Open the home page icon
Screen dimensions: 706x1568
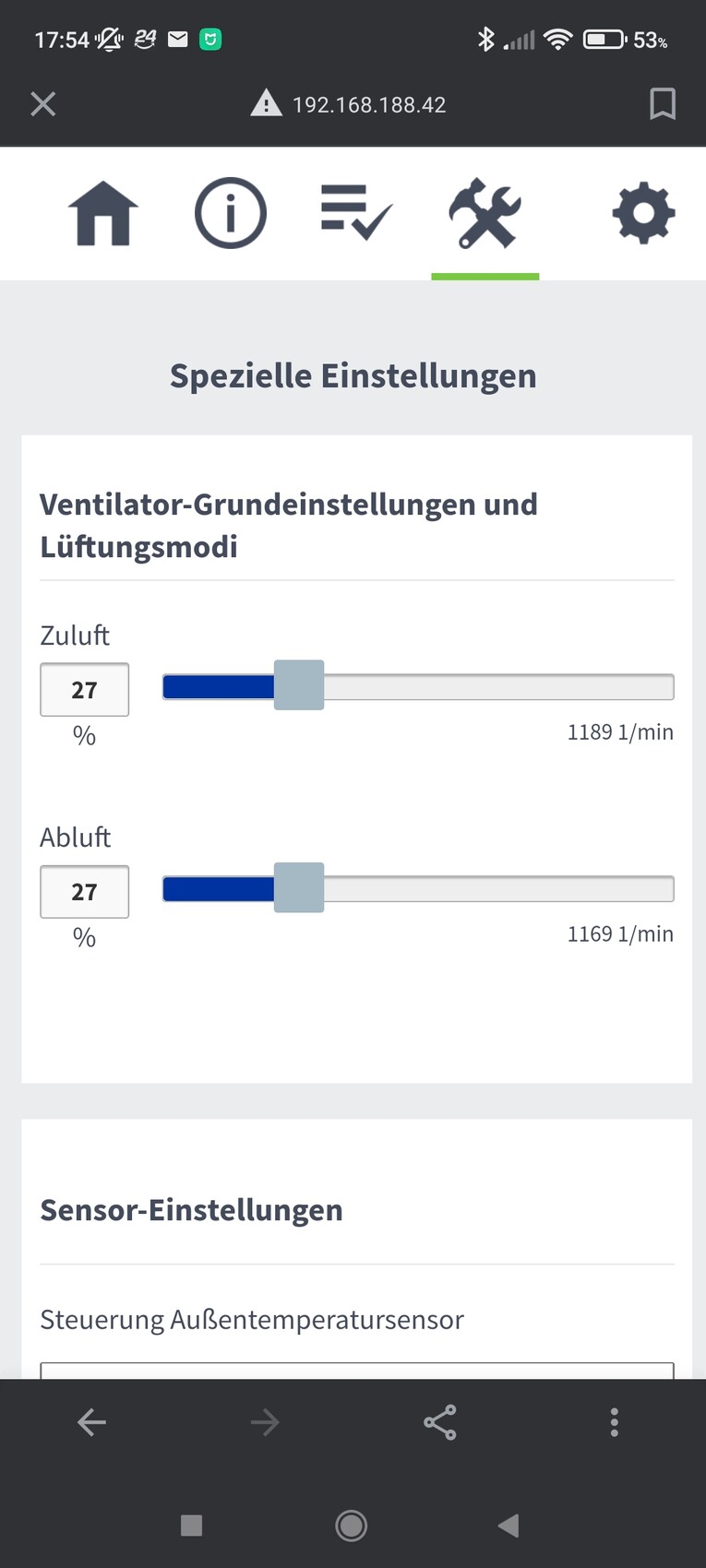click(102, 213)
